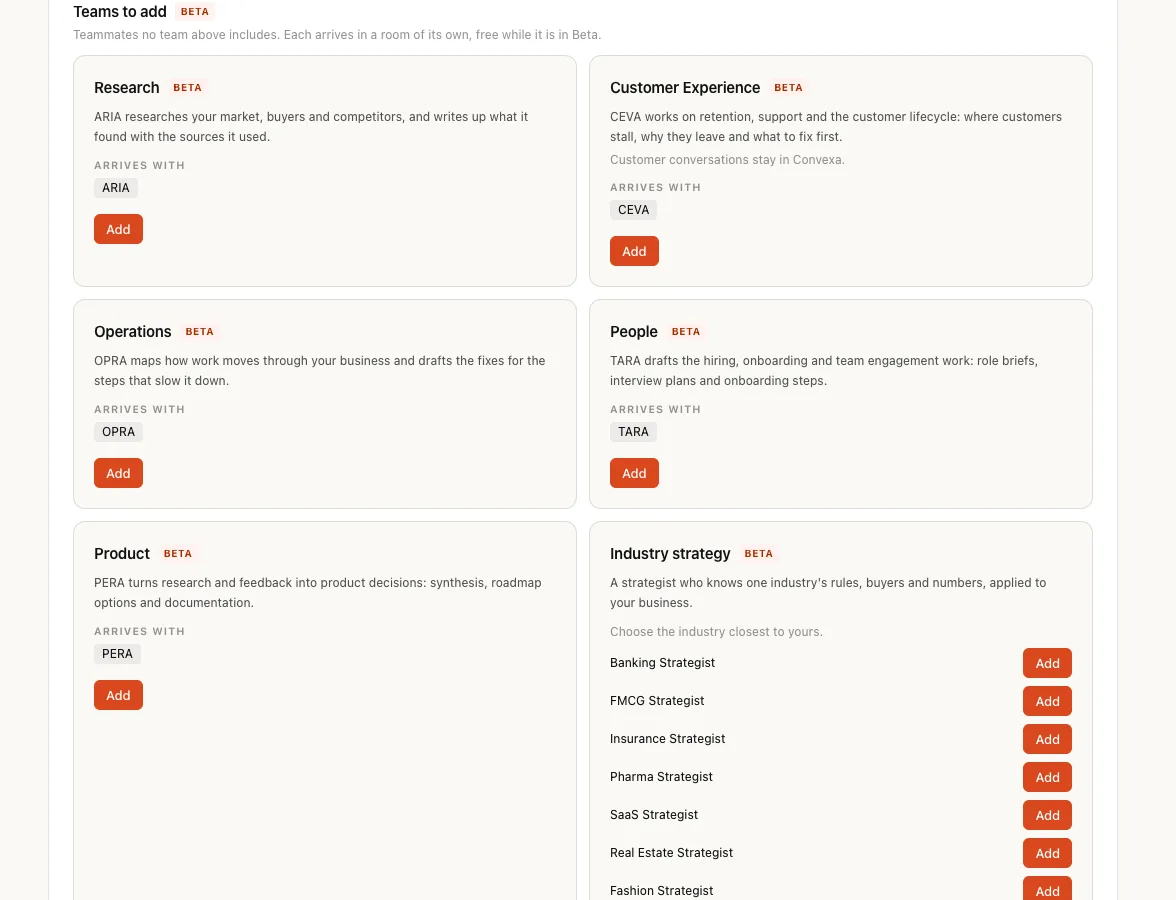Add the FMCG Strategist

1047,701
